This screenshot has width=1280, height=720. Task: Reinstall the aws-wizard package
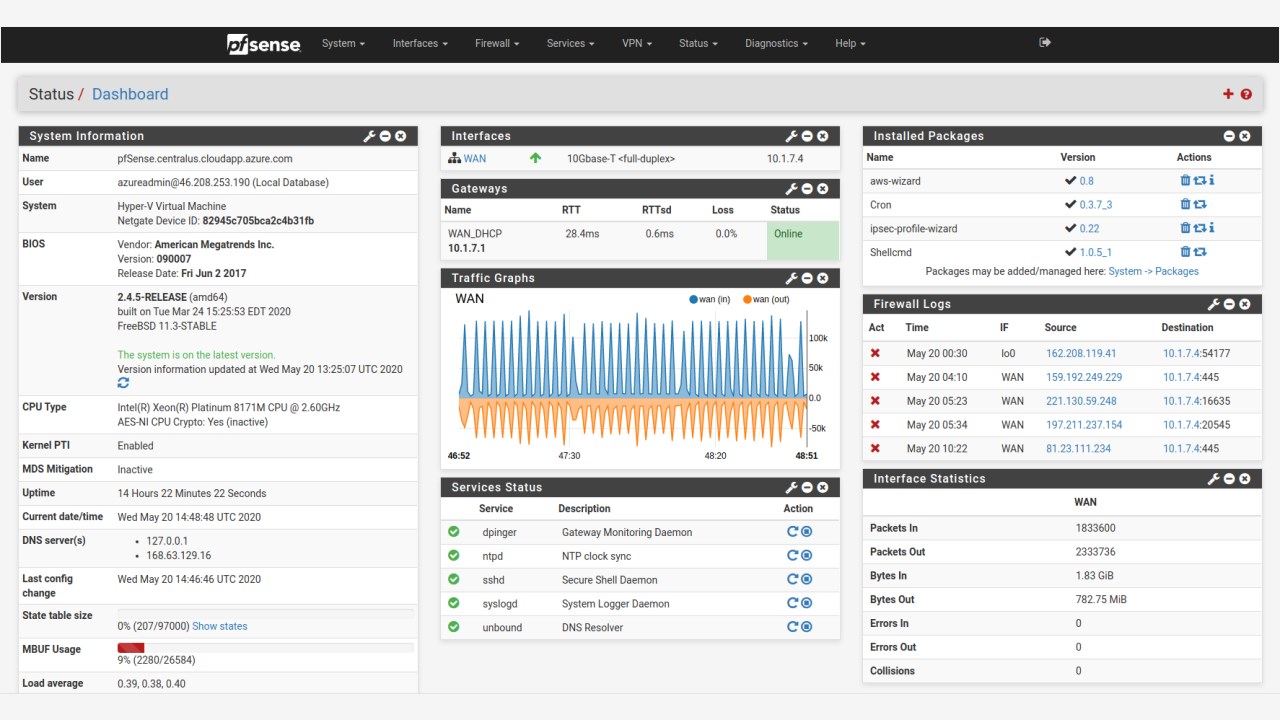coord(1200,181)
